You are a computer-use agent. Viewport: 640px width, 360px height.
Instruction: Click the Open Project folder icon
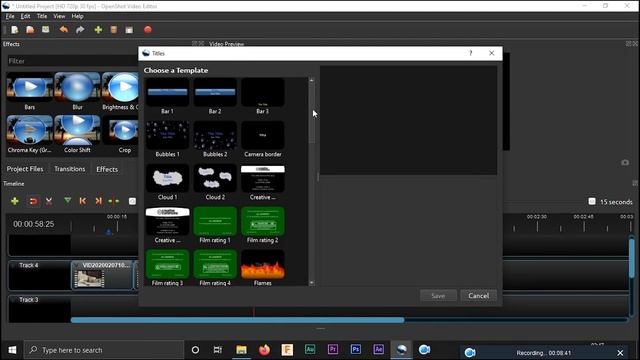[30, 30]
